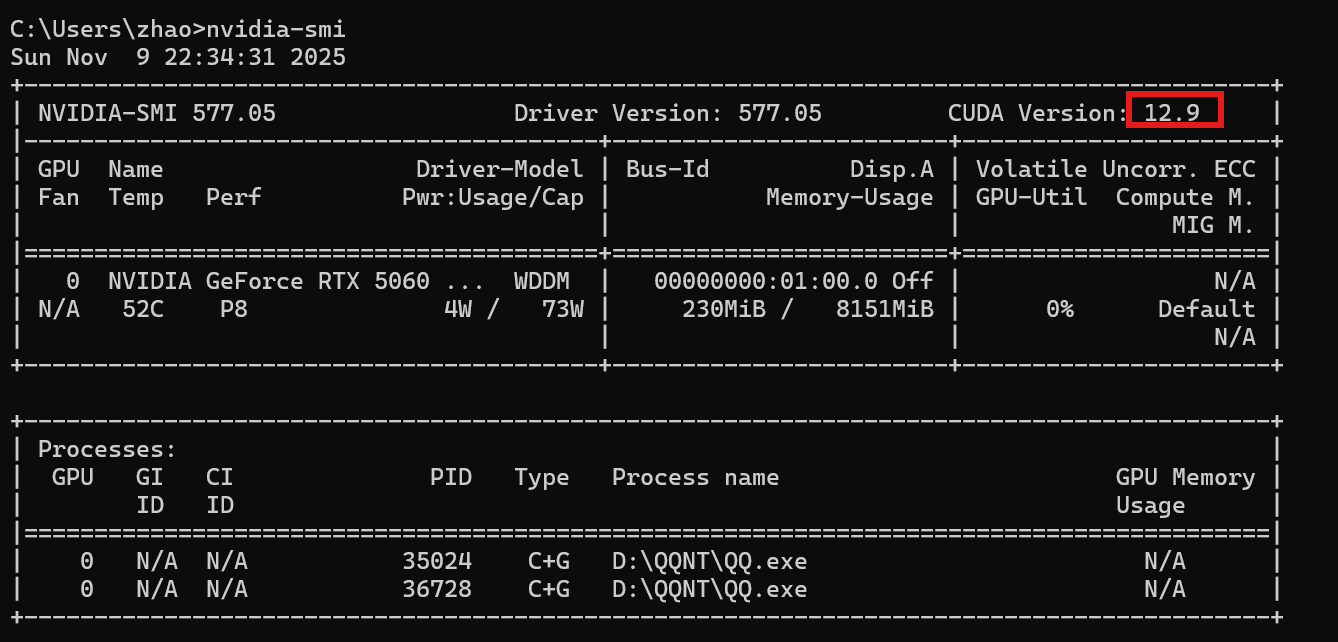Image resolution: width=1338 pixels, height=642 pixels.
Task: Click the PID column header
Action: (x=451, y=477)
